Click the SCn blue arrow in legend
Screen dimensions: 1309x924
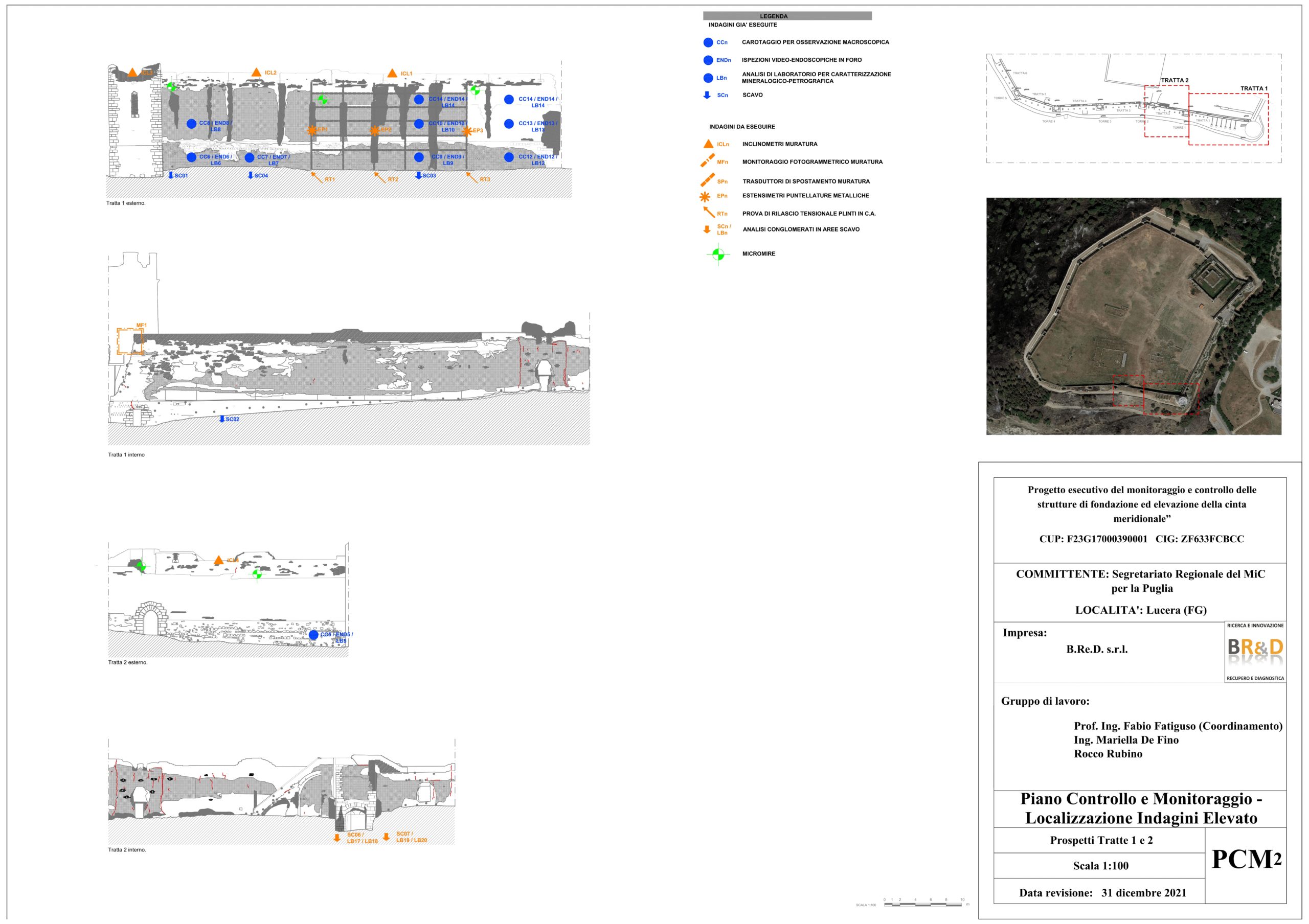coord(708,95)
